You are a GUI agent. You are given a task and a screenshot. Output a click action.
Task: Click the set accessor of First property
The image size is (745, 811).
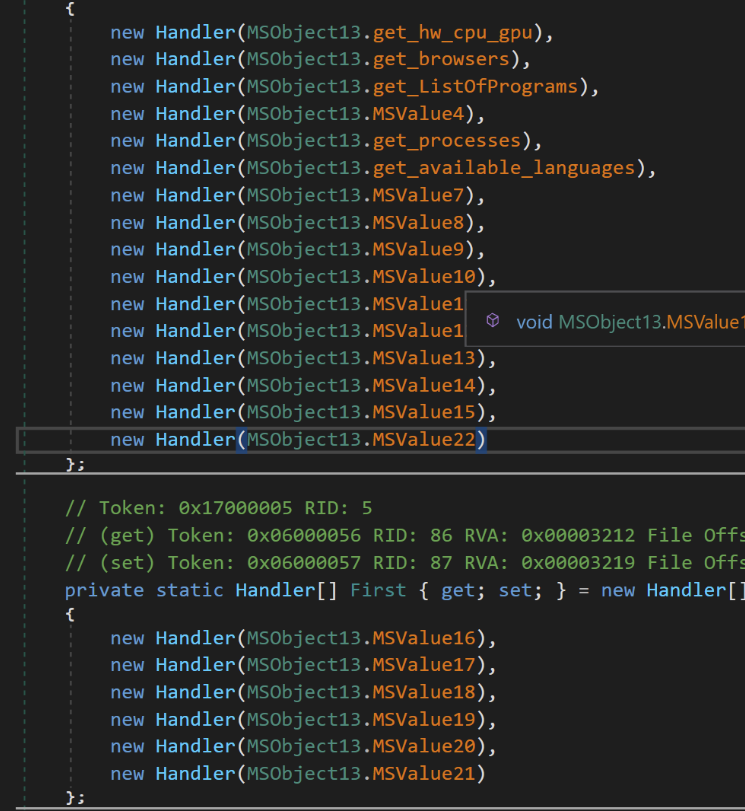tap(515, 591)
